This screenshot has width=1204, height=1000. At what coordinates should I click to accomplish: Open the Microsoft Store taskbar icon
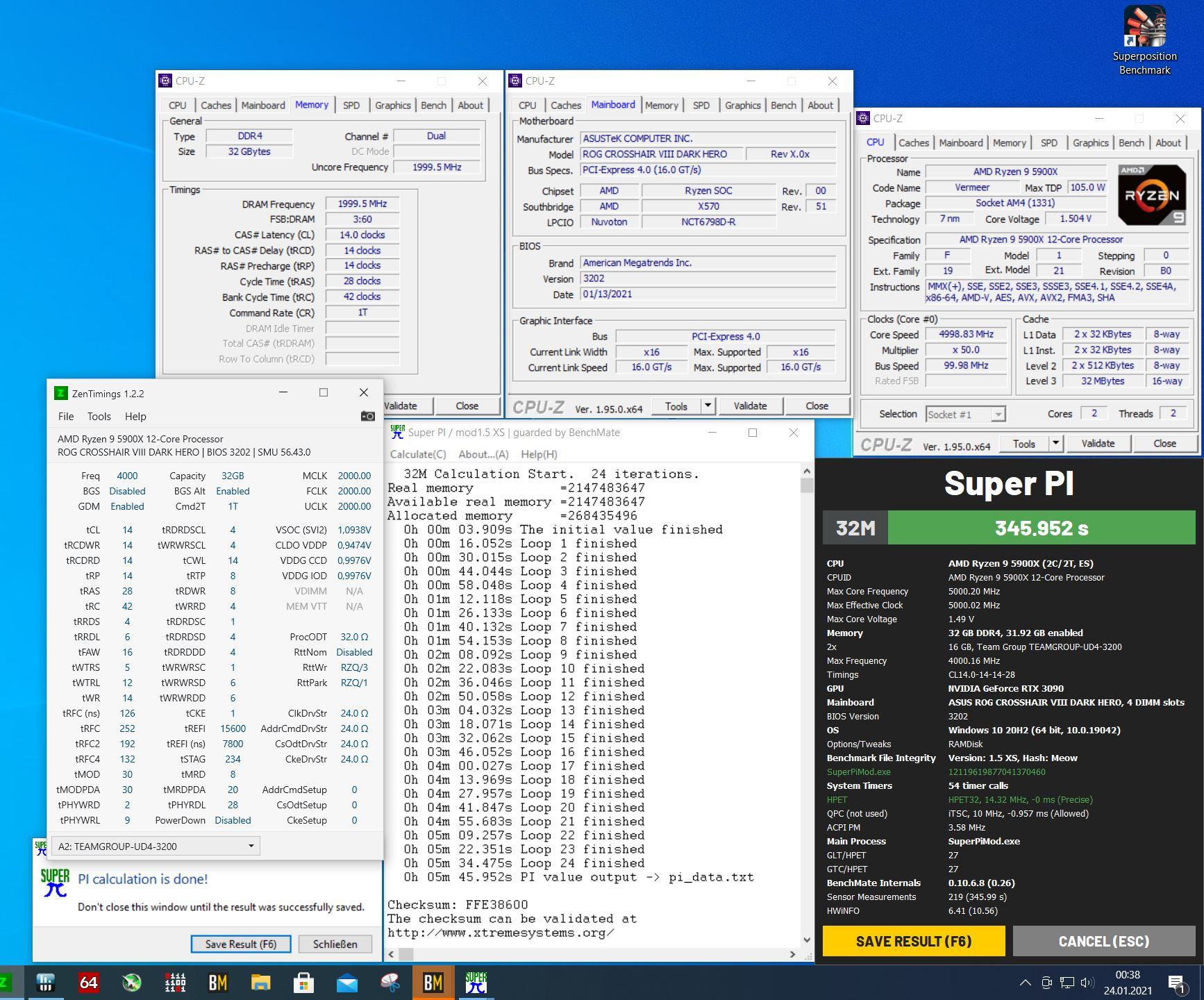pos(303,982)
